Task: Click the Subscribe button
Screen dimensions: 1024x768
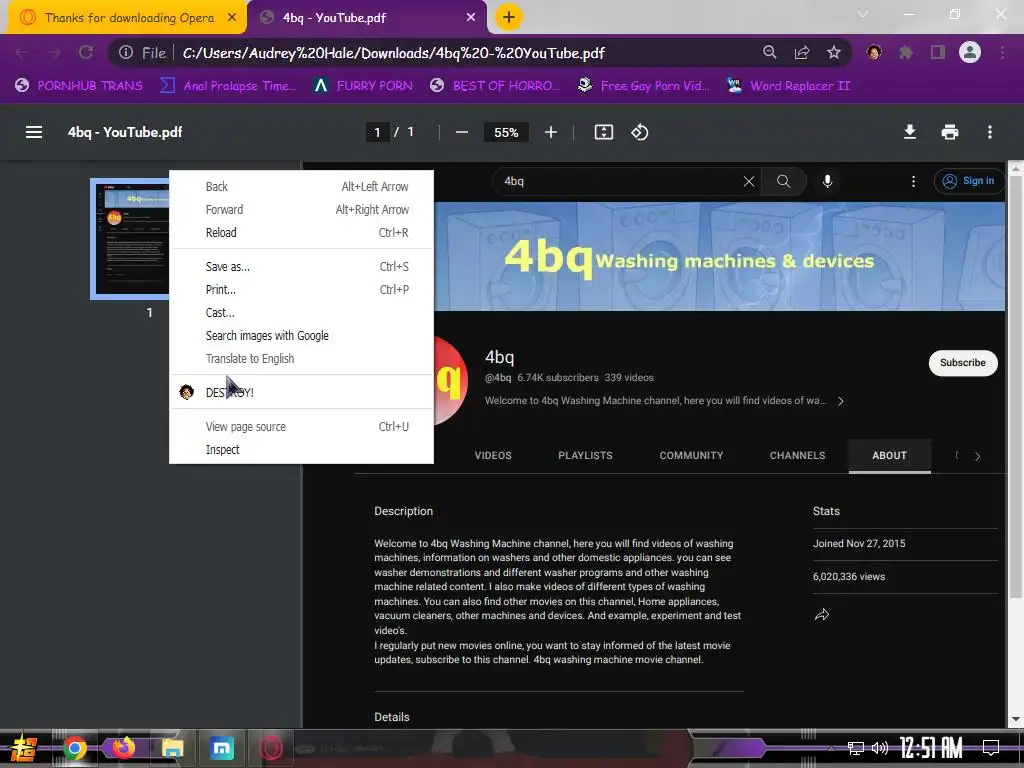Action: tap(963, 362)
